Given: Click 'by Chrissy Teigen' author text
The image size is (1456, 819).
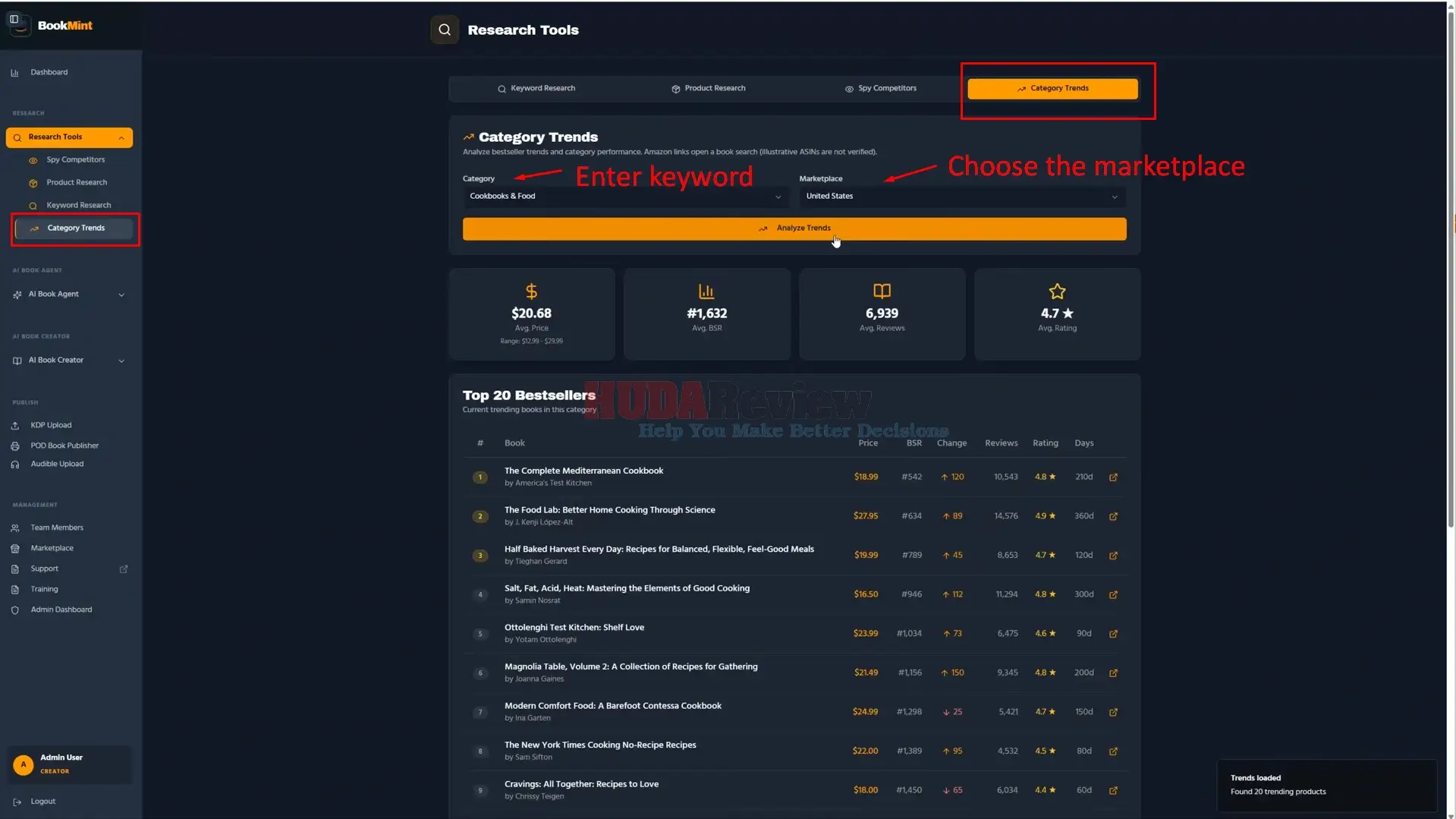Looking at the screenshot, I should [x=533, y=797].
